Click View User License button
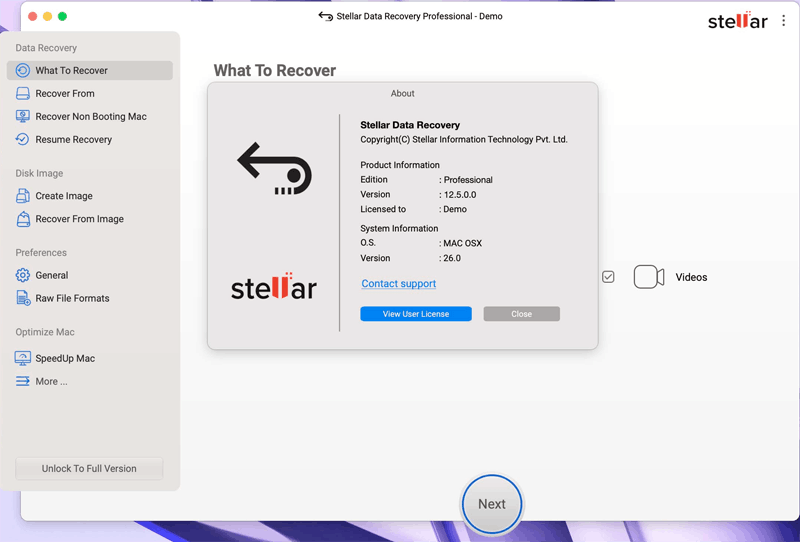The height and width of the screenshot is (542, 800). coord(416,314)
